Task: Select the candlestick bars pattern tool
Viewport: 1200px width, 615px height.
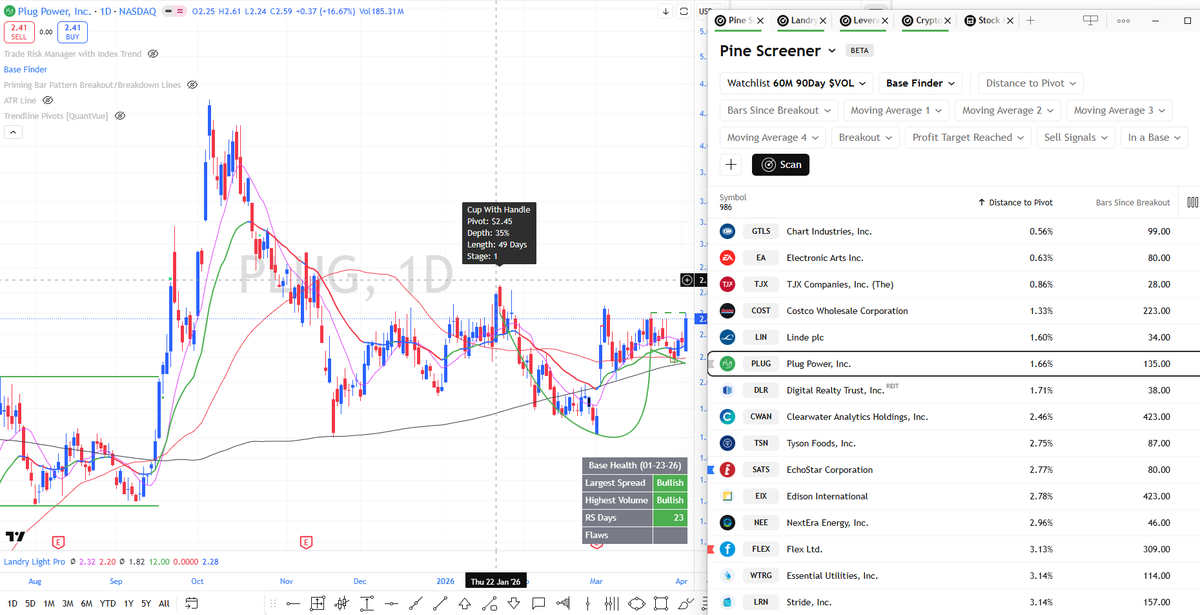Action: point(341,603)
